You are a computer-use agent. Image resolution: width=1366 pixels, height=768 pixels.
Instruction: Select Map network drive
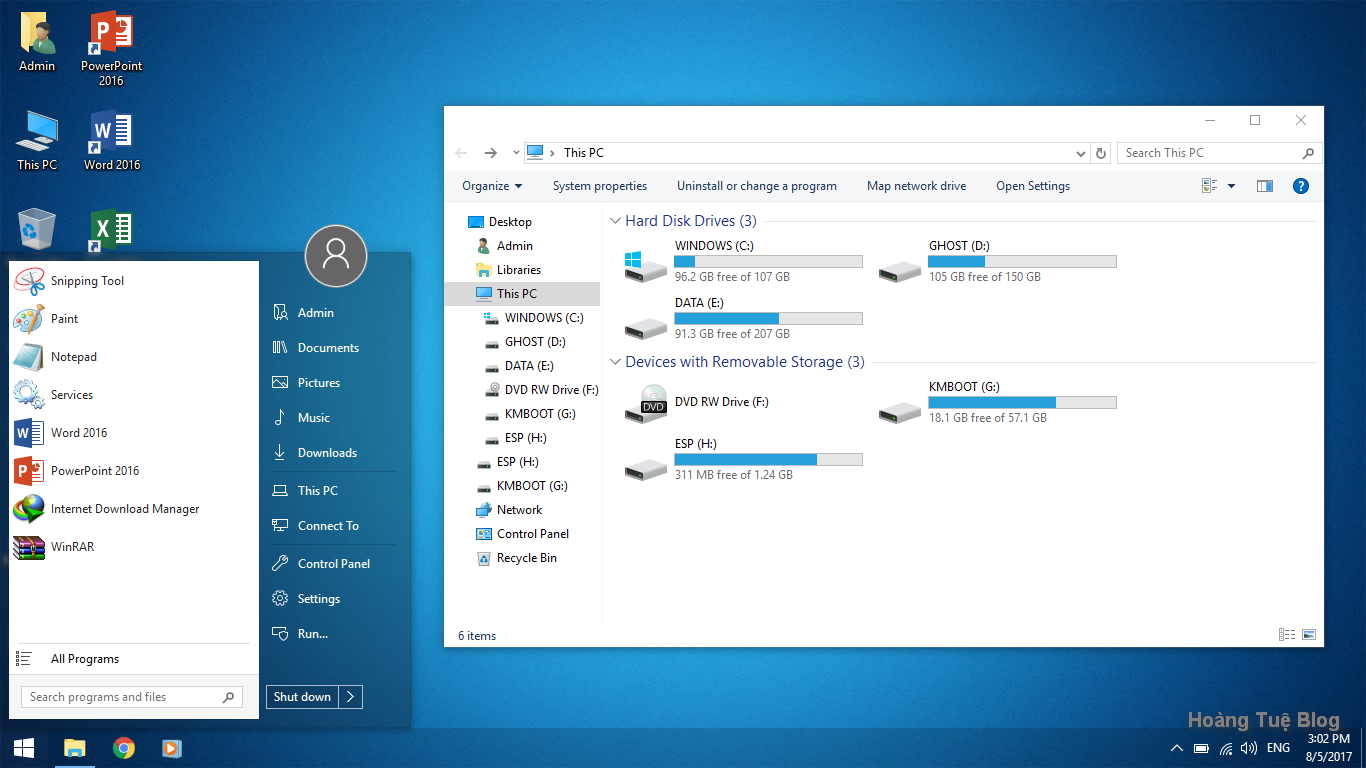[915, 185]
